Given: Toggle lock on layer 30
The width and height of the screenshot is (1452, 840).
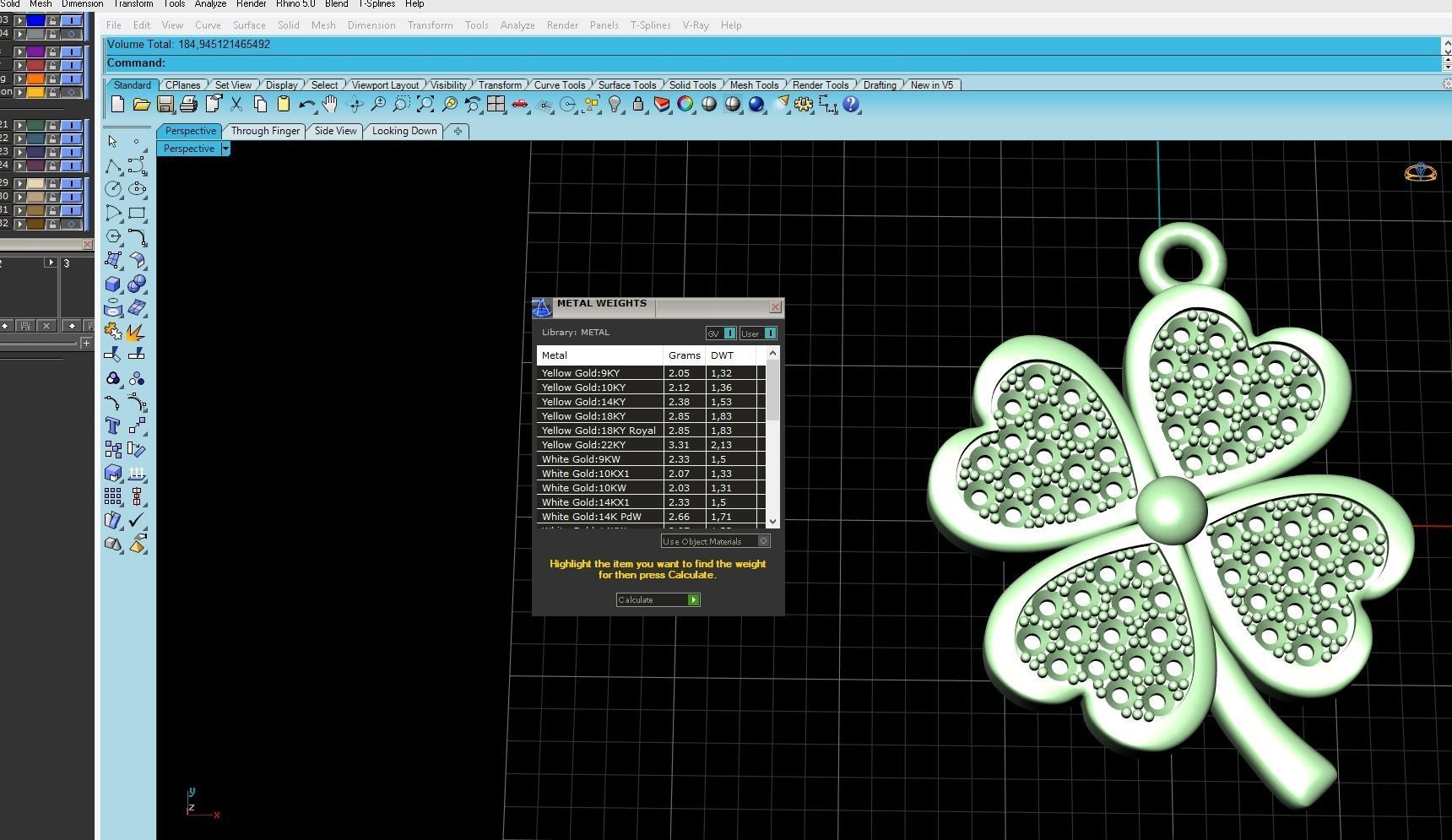Looking at the screenshot, I should coord(52,197).
